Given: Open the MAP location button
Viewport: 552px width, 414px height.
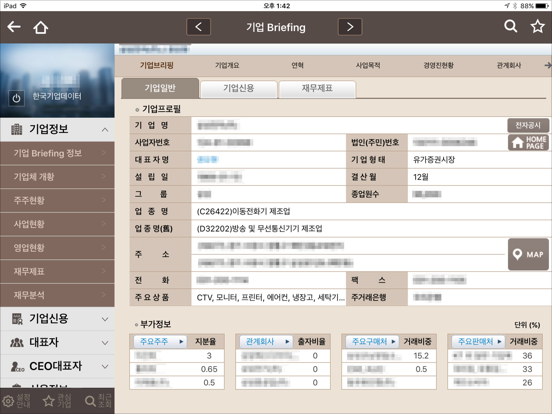Looking at the screenshot, I should tap(528, 254).
